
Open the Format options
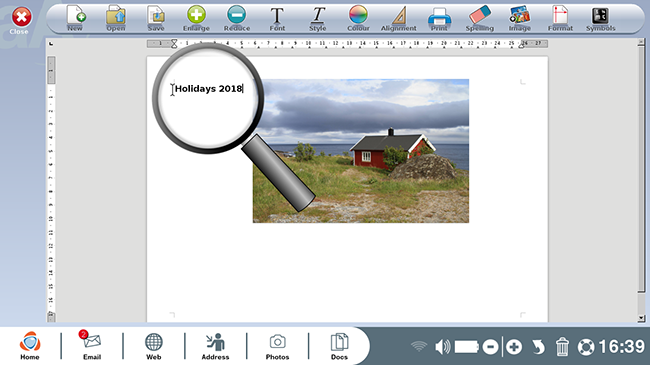coord(560,18)
